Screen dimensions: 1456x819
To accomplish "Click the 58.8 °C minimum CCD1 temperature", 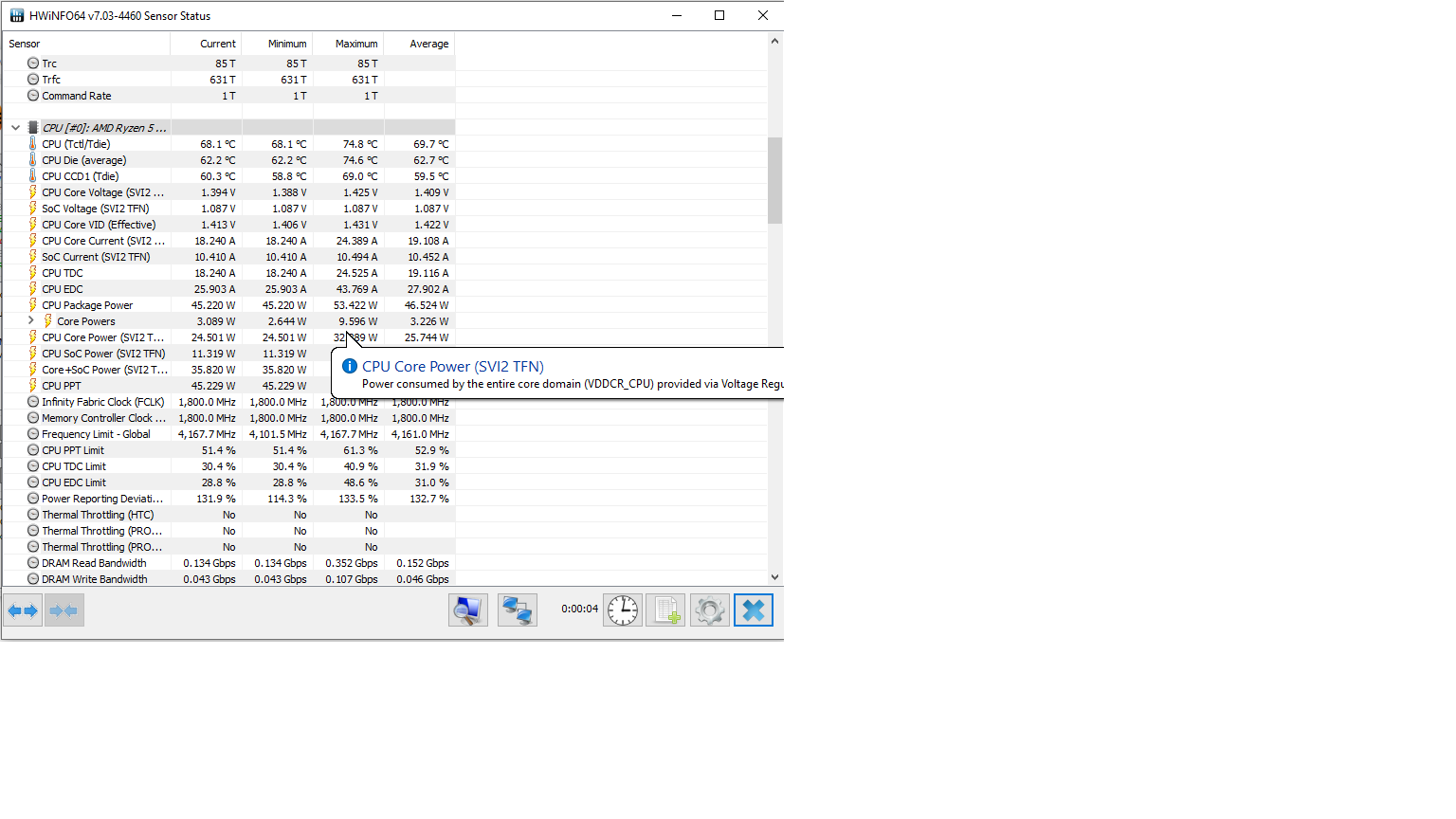I will click(289, 176).
